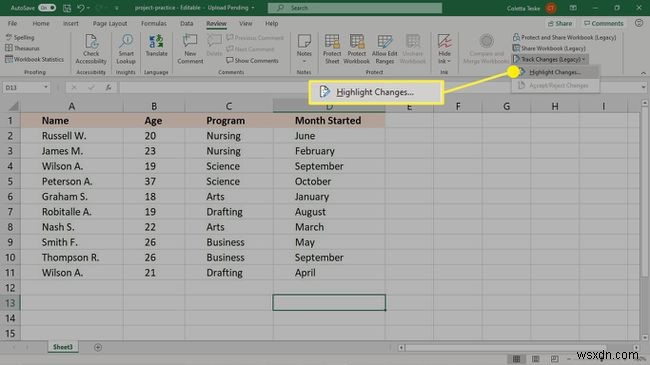Click Protect Workbook
This screenshot has width=650, height=365.
coord(357,49)
